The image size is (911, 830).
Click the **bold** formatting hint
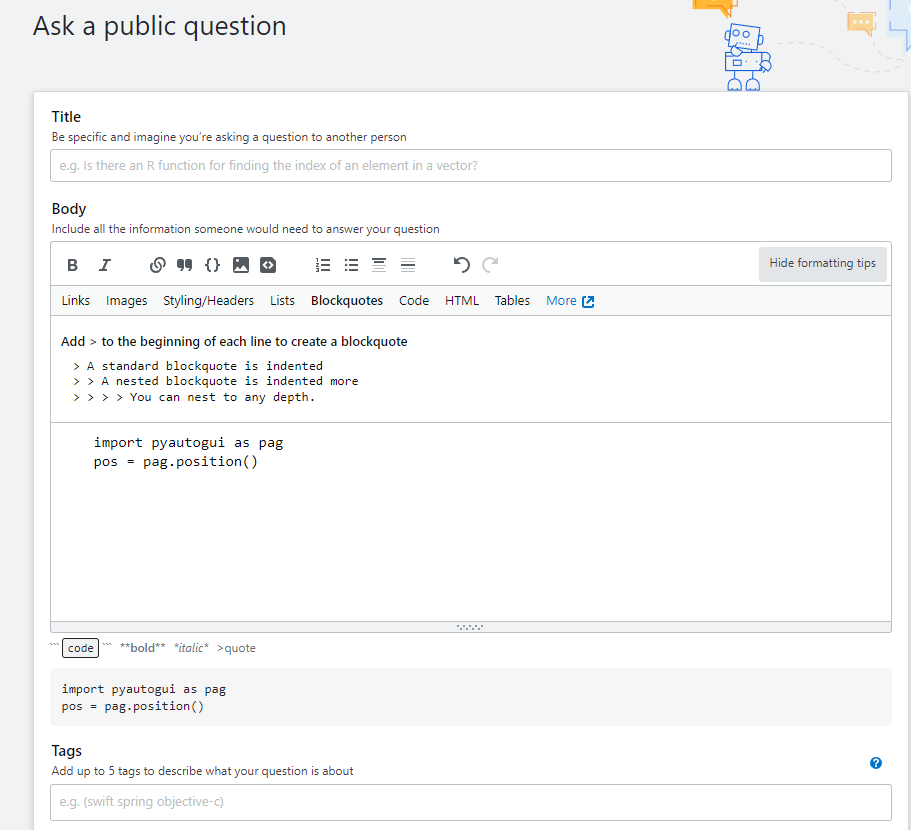pyautogui.click(x=142, y=648)
